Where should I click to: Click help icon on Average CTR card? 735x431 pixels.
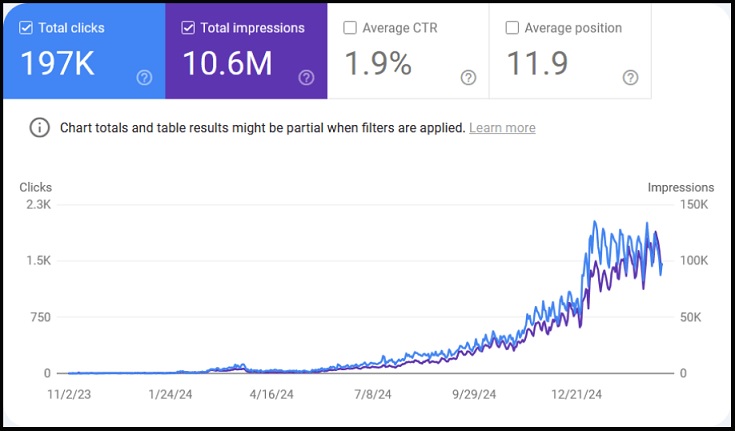468,77
